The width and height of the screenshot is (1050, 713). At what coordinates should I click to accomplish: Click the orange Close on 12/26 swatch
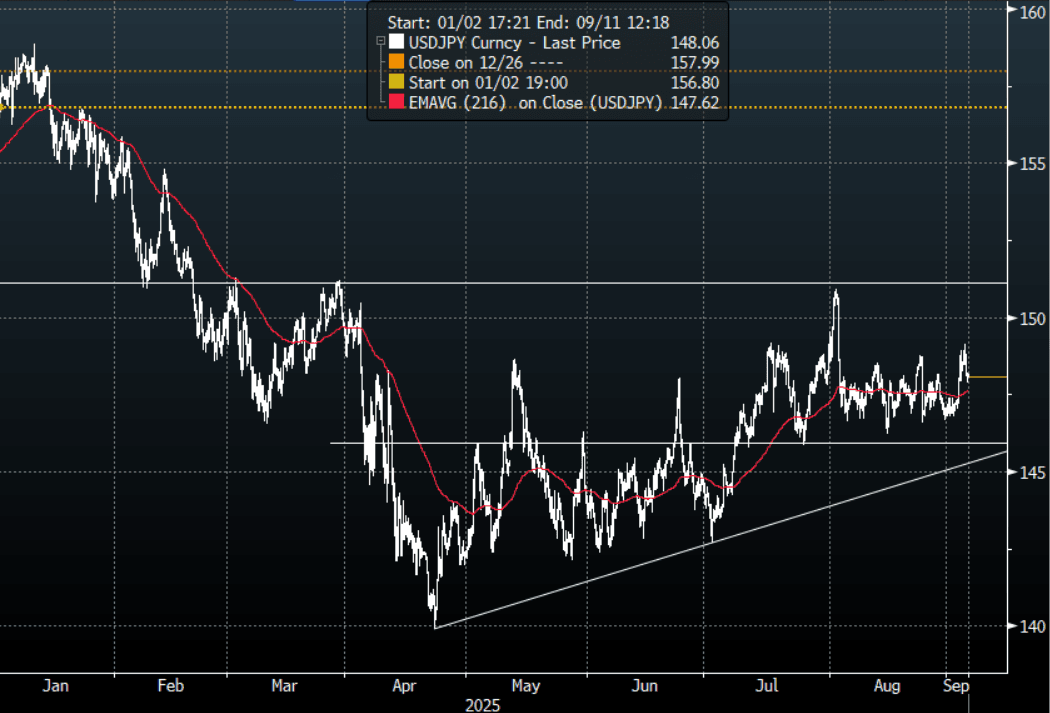coord(398,63)
